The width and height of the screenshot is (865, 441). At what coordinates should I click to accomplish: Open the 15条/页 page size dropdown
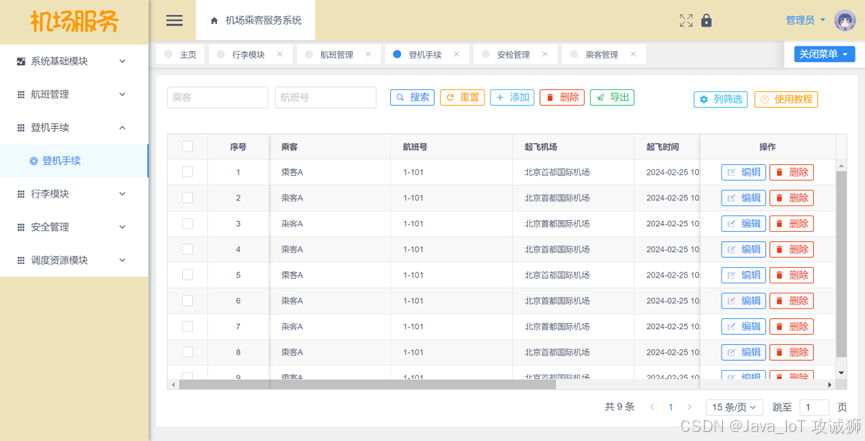[x=734, y=407]
